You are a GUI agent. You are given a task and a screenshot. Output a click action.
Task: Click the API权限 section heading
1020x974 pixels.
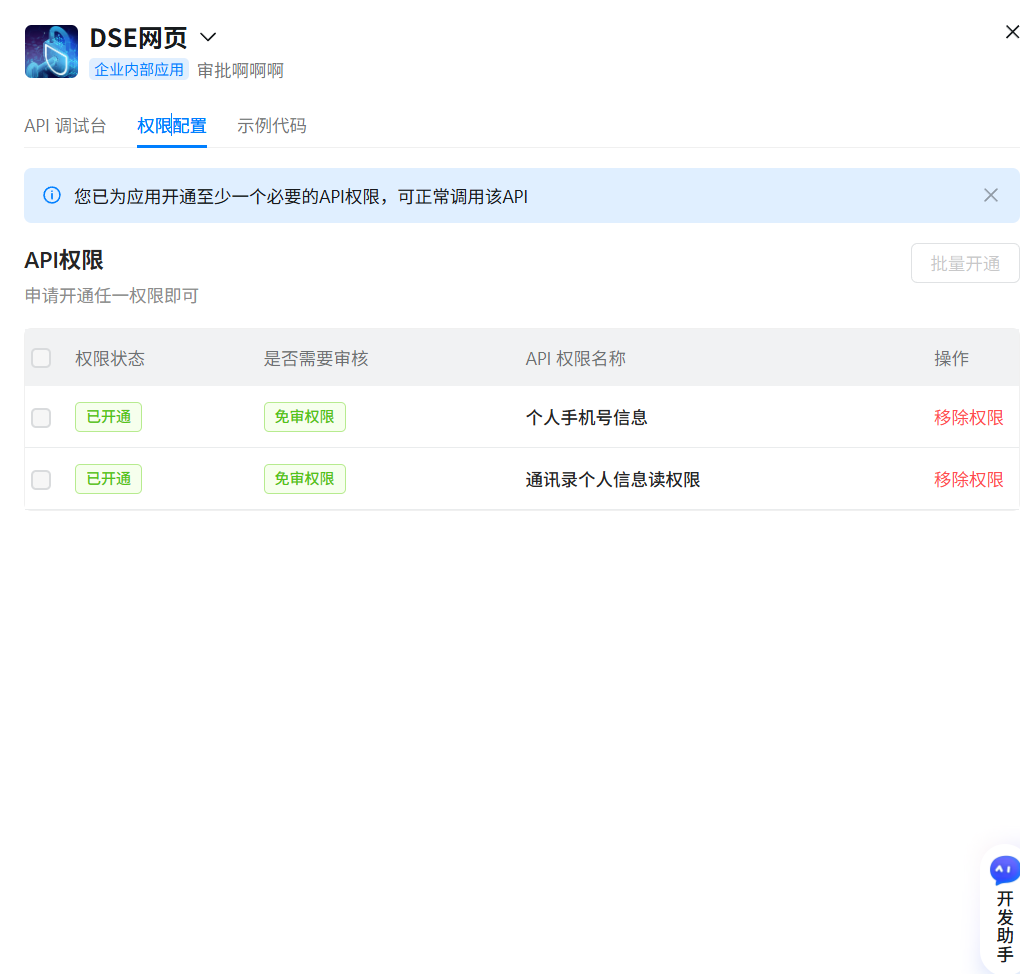tap(64, 260)
